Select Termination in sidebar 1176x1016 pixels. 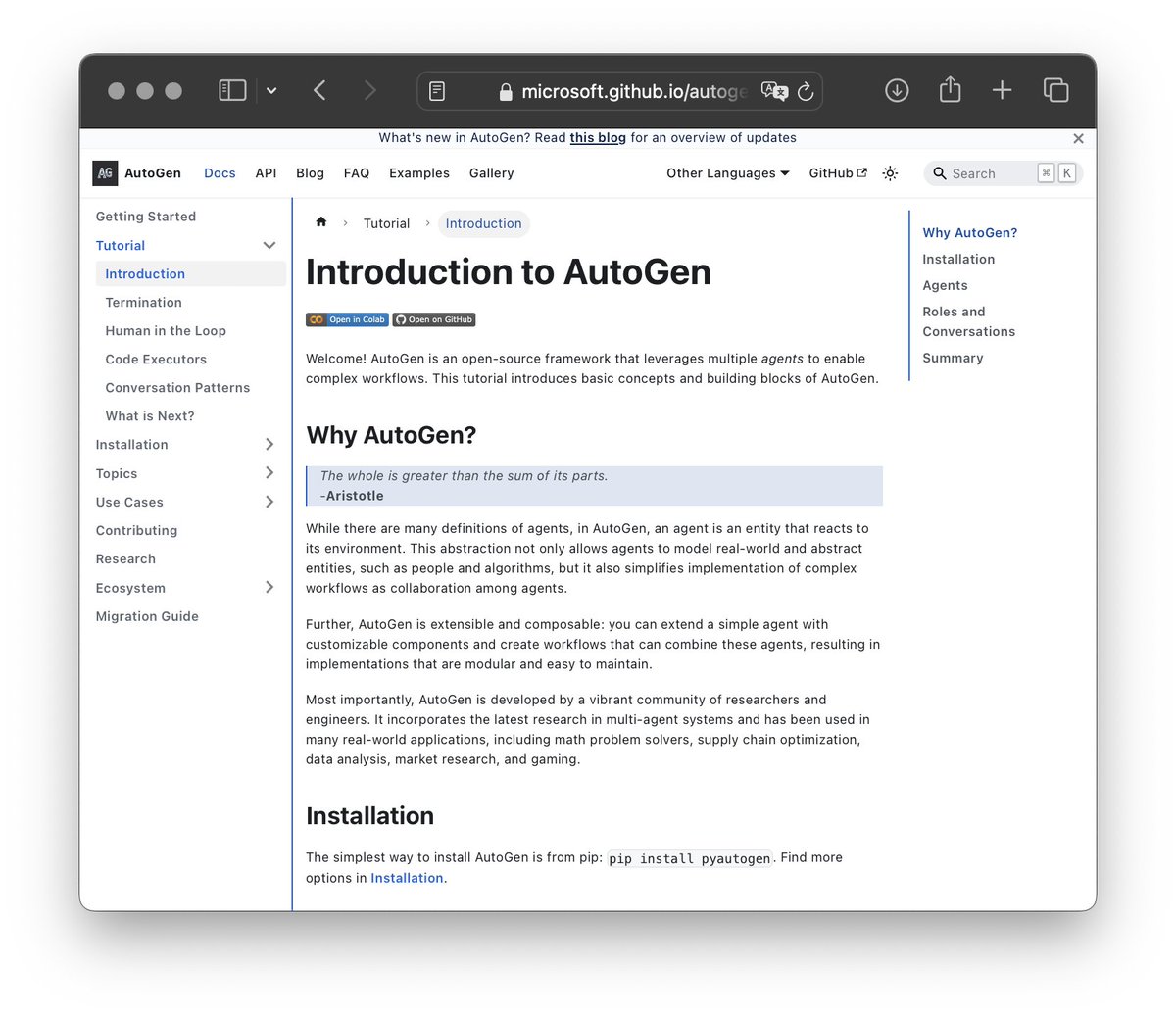[x=144, y=303]
